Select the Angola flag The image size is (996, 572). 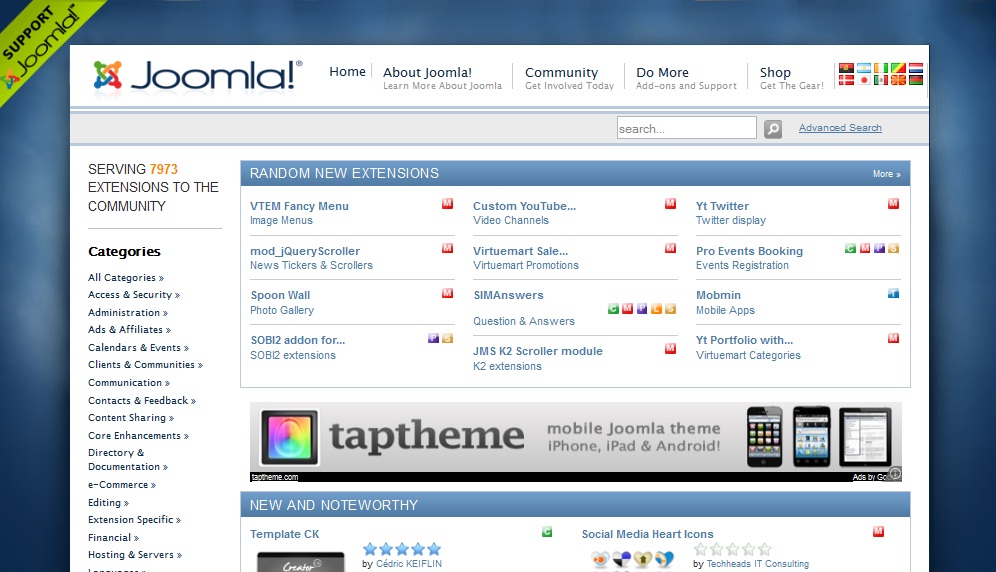845,68
